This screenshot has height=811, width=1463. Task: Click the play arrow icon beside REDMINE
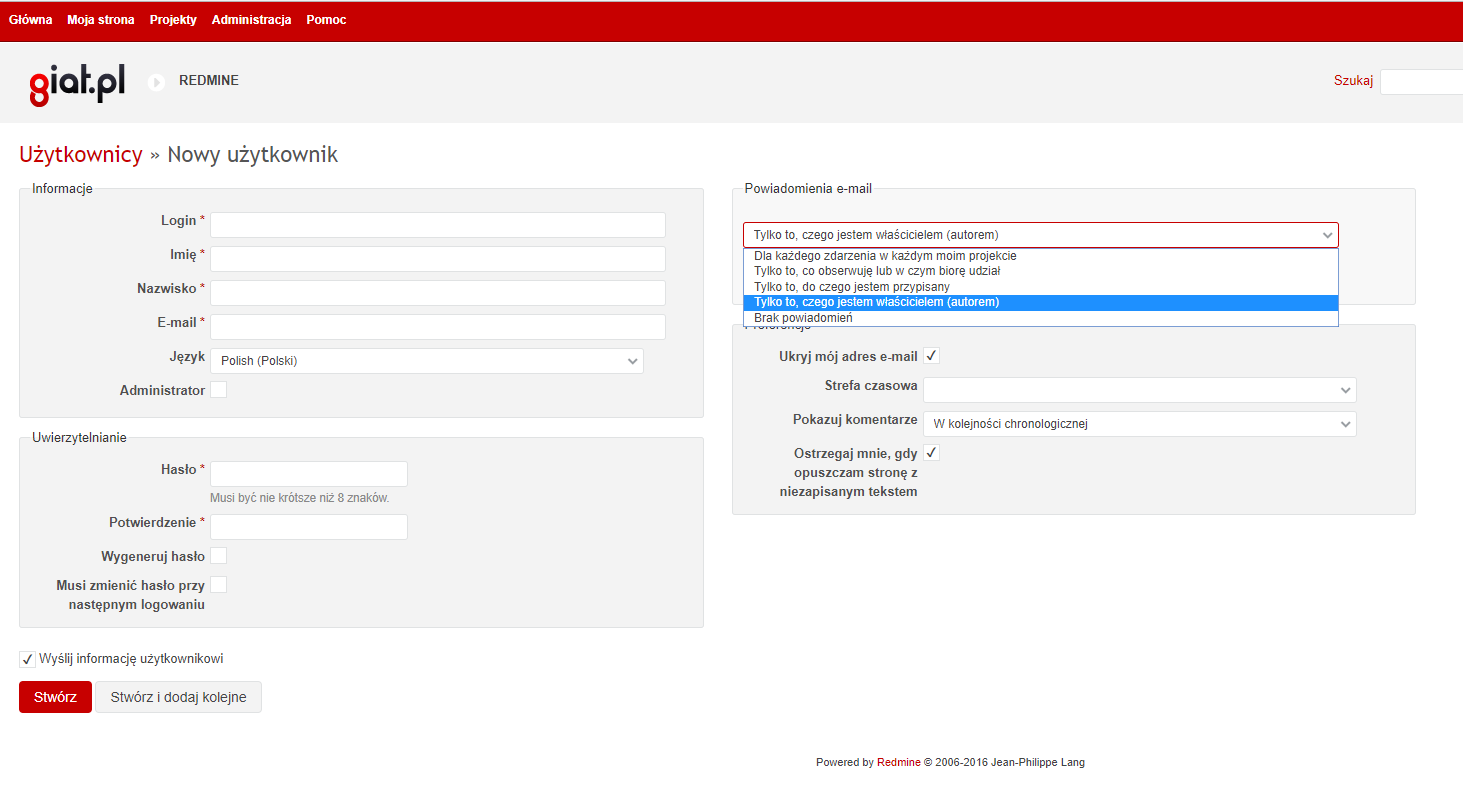point(156,82)
